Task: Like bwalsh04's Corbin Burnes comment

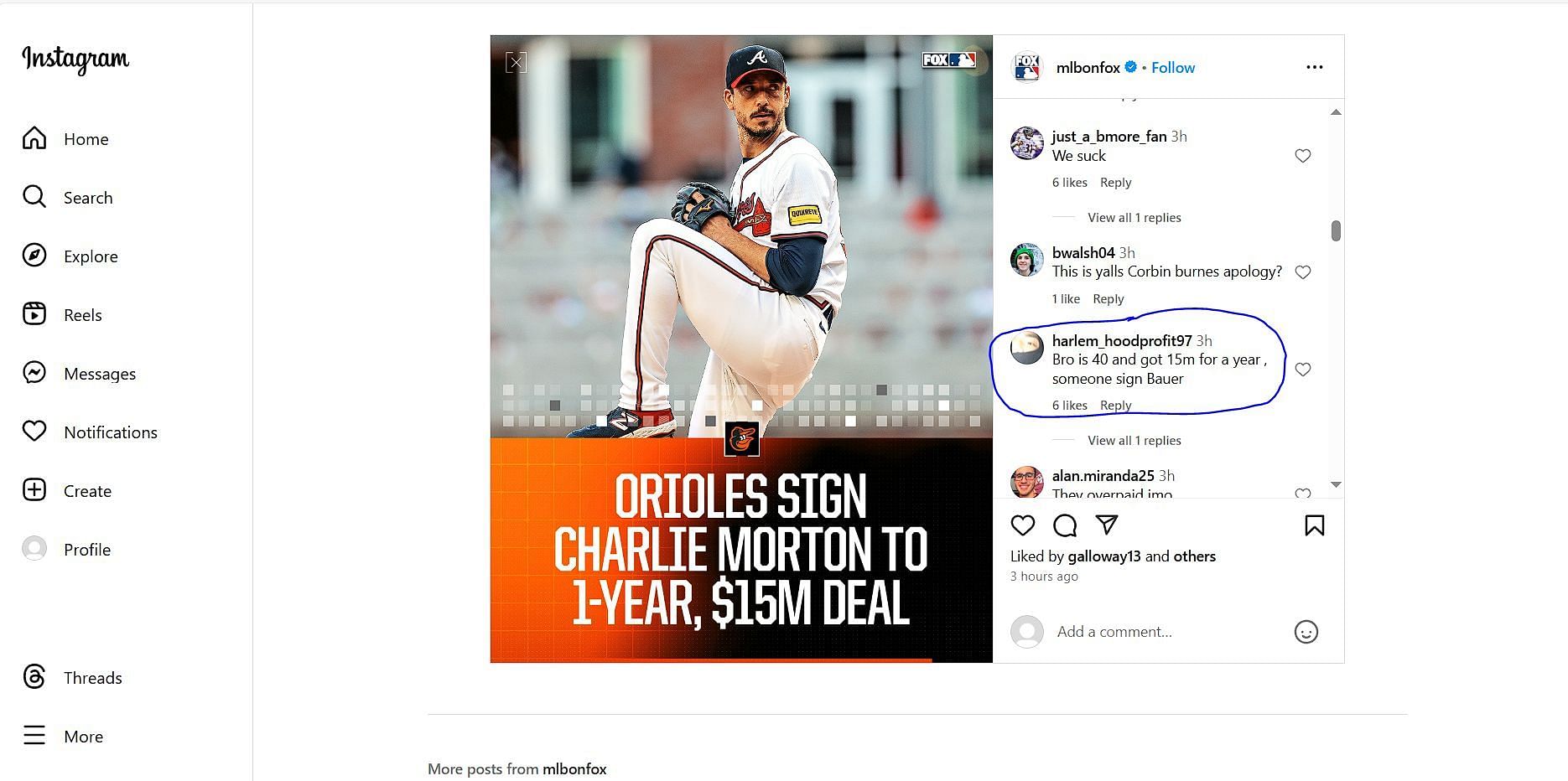Action: (x=1302, y=272)
